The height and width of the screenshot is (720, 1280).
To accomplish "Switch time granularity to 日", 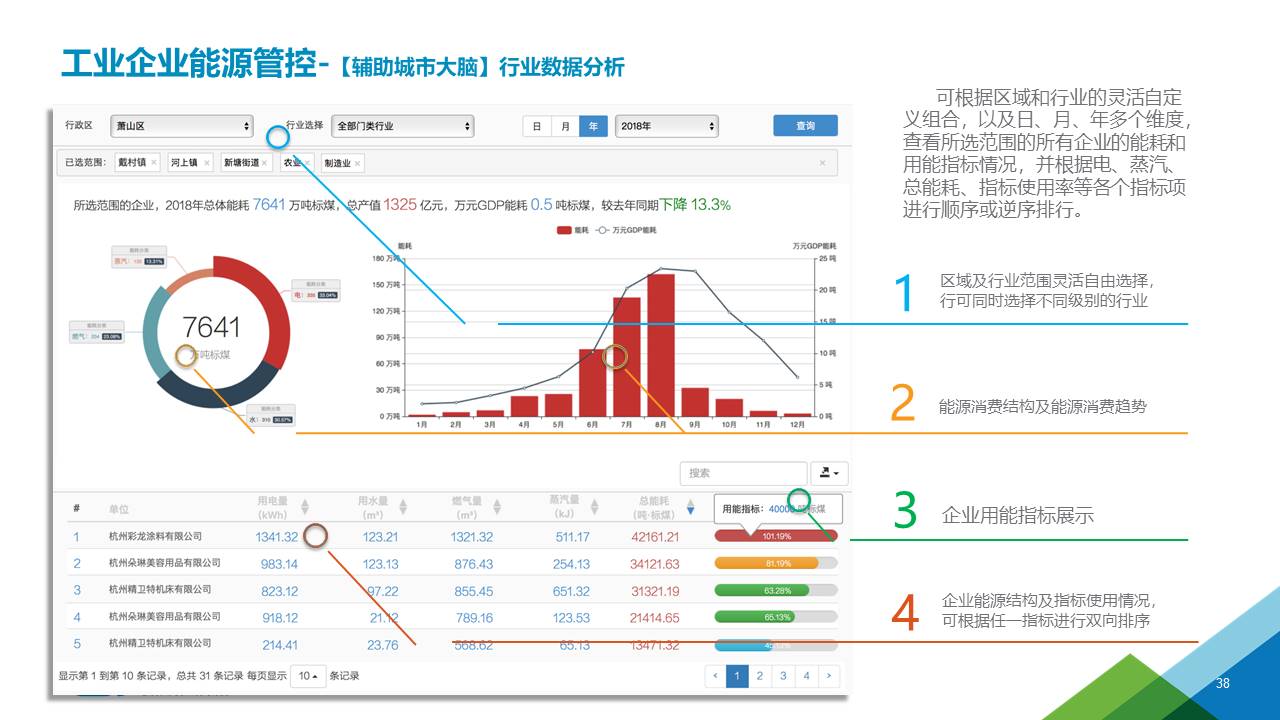I will click(537, 126).
